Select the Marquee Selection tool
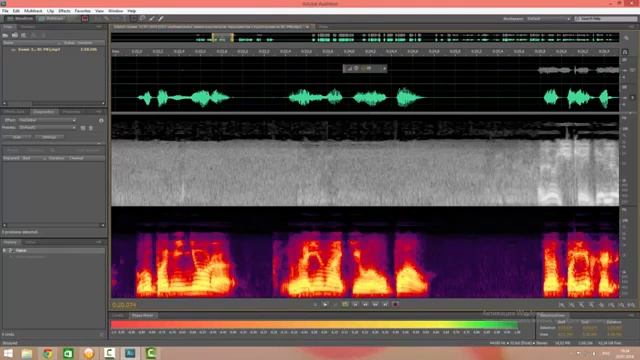Viewport: 640px width, 360px height. tap(133, 19)
